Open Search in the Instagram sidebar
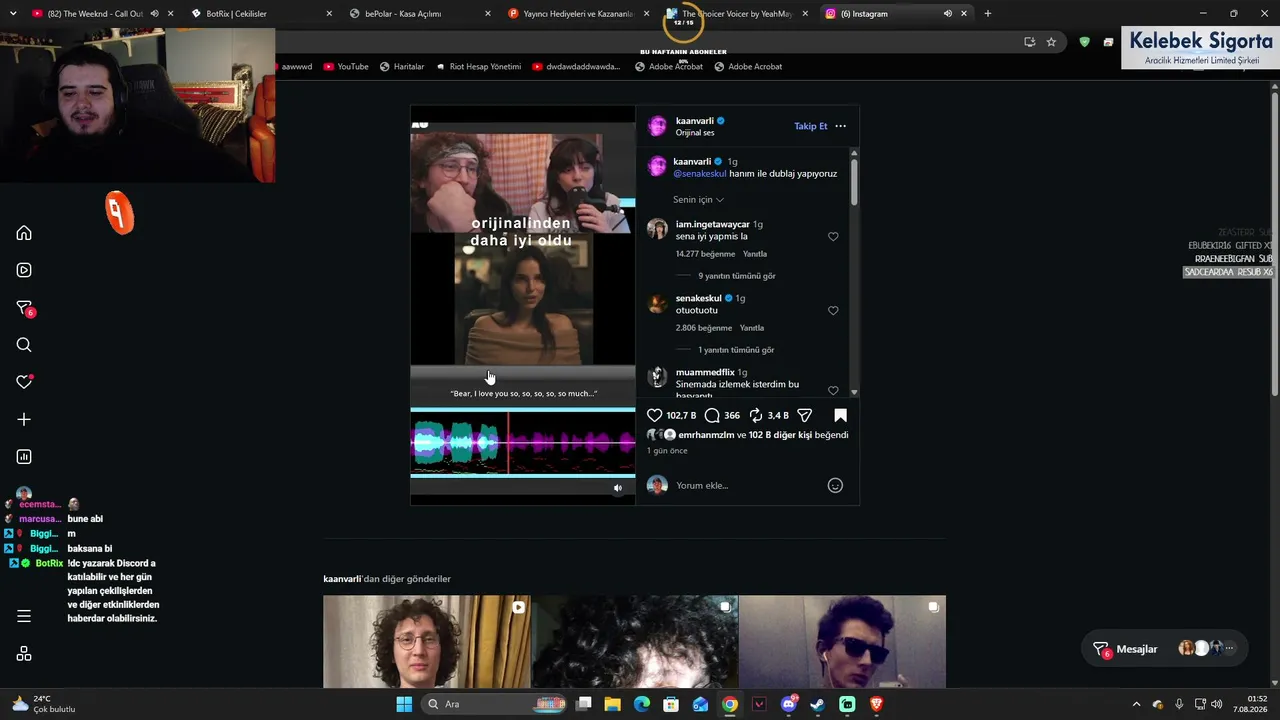The height and width of the screenshot is (720, 1280). [24, 345]
